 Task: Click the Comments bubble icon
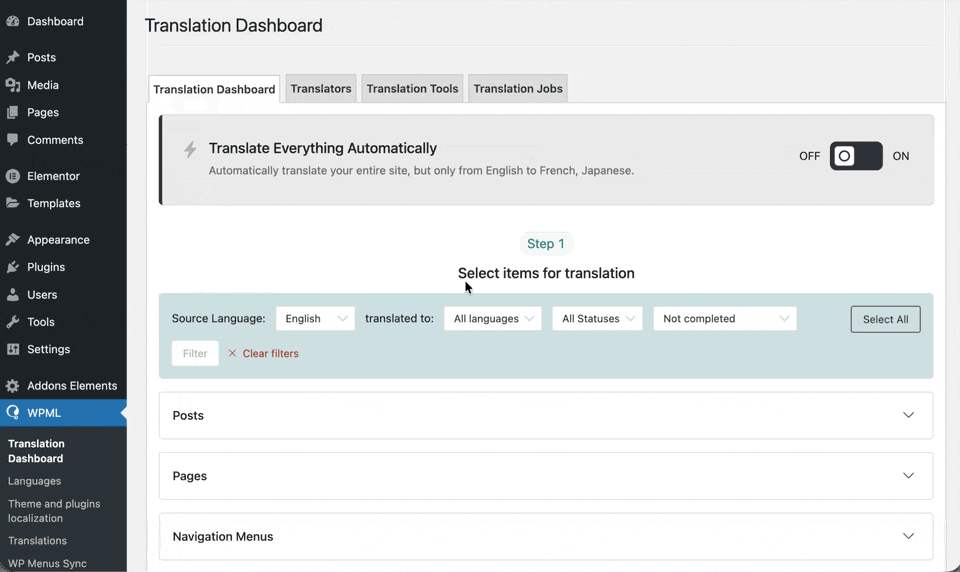click(12, 140)
